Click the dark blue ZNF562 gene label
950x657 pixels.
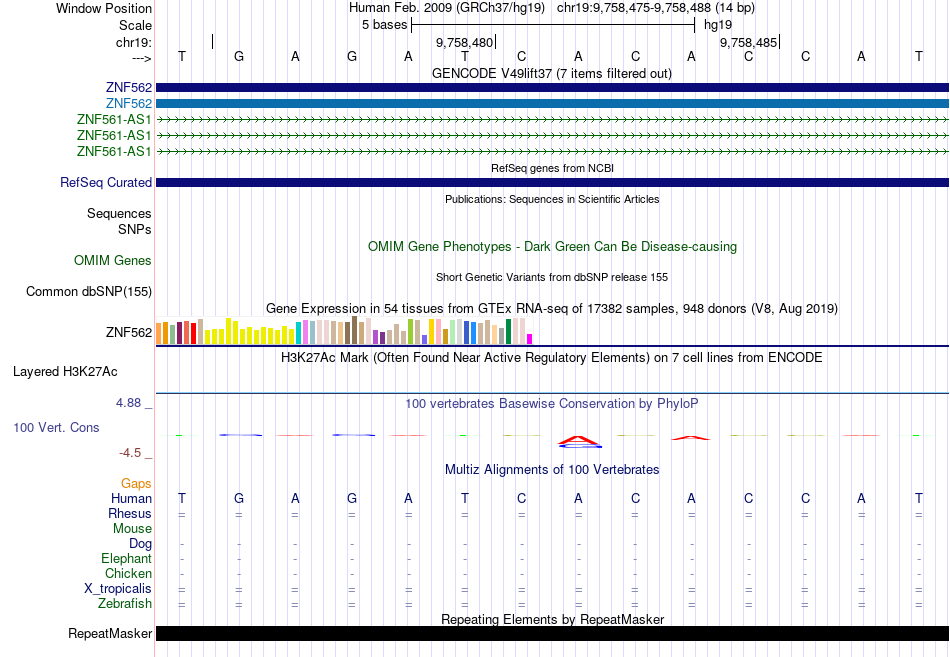[x=128, y=87]
